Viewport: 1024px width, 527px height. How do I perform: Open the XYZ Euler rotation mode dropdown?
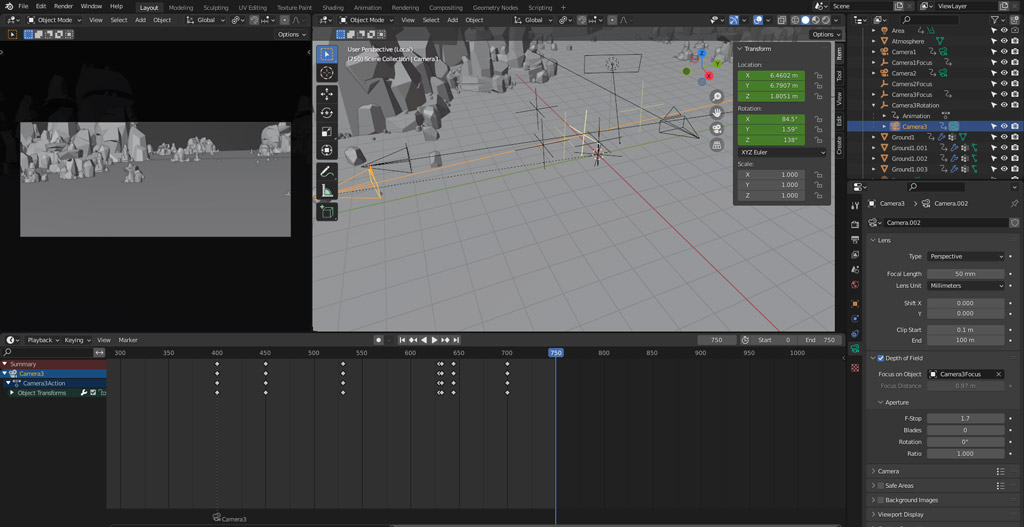pos(782,152)
